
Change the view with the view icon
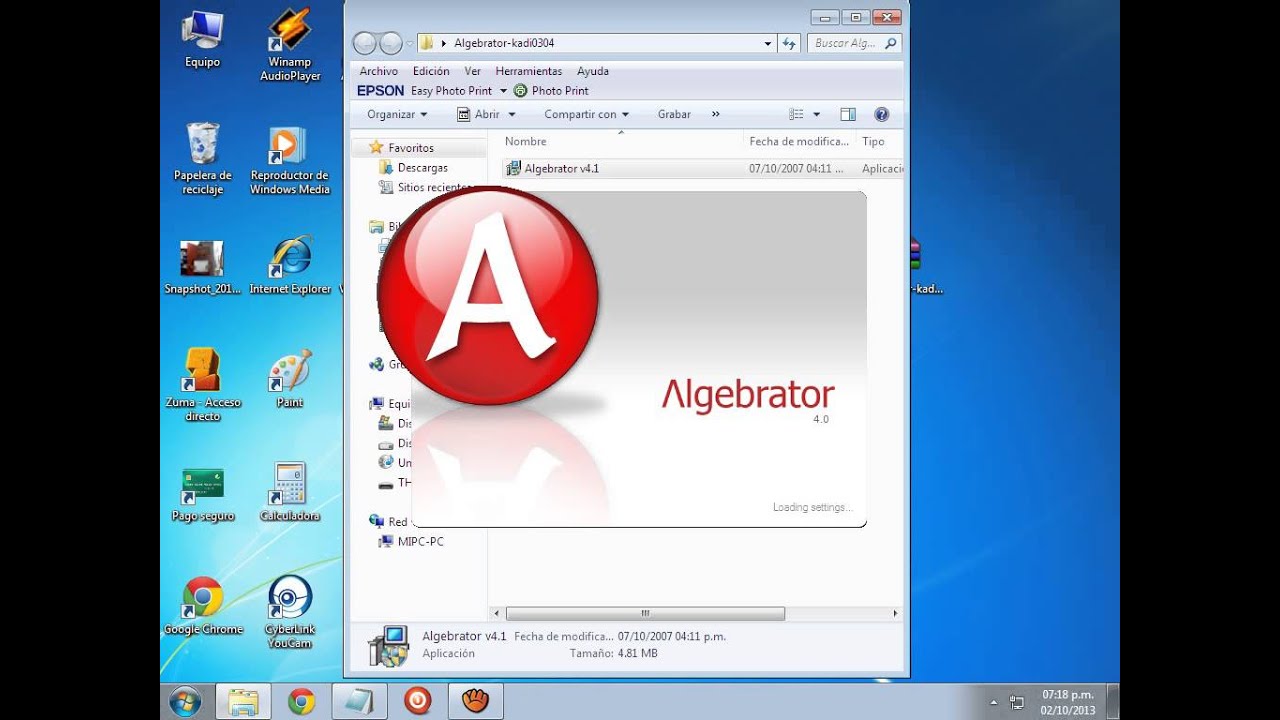796,114
